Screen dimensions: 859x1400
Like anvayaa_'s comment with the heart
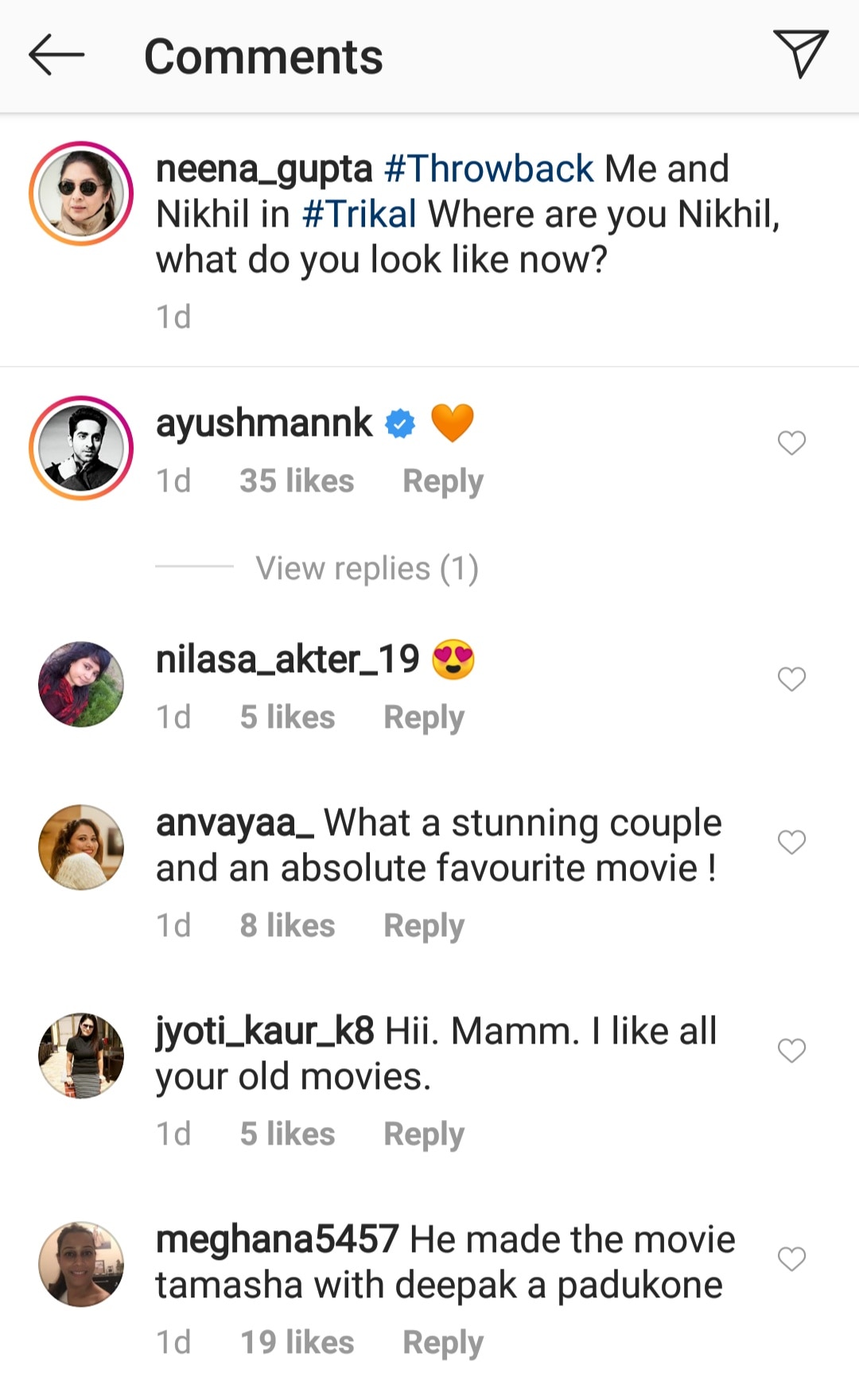click(791, 842)
